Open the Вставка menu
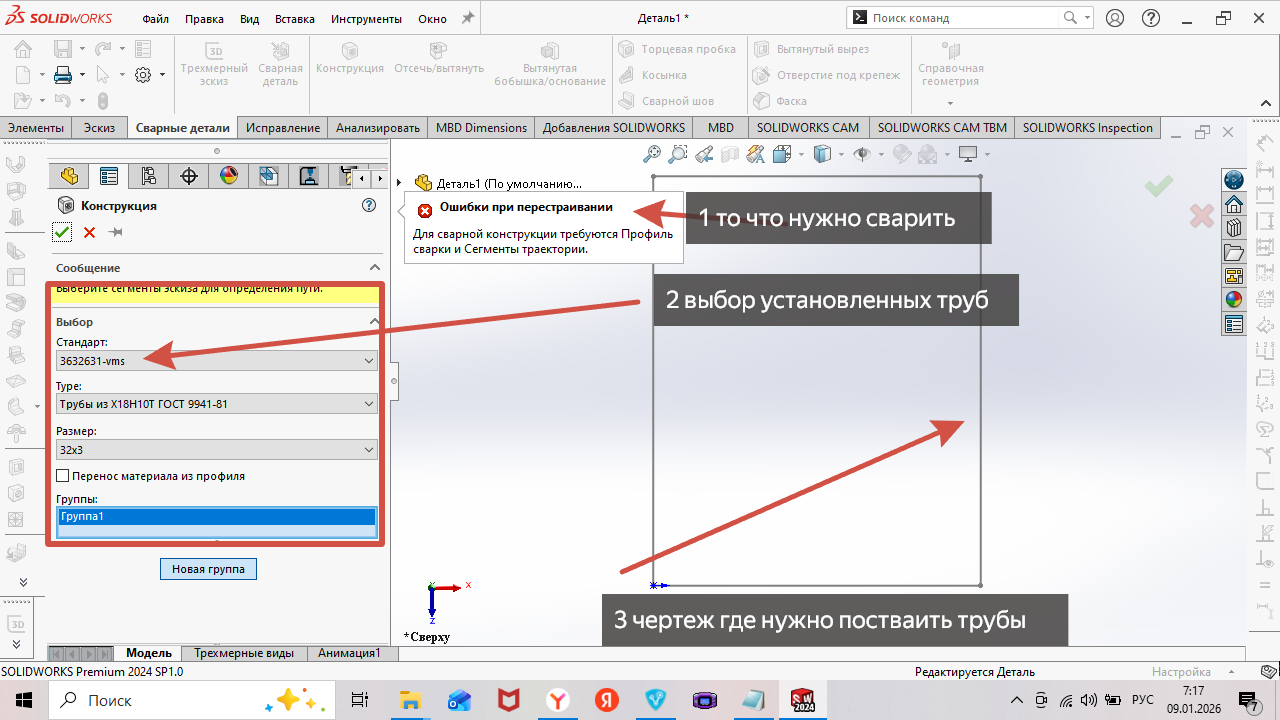Image resolution: width=1280 pixels, height=720 pixels. (x=294, y=19)
